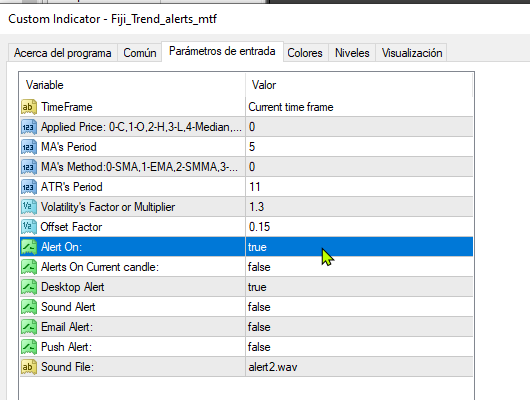
Task: Select the 'TimeFrame' variable label
Action: [x=67, y=107]
